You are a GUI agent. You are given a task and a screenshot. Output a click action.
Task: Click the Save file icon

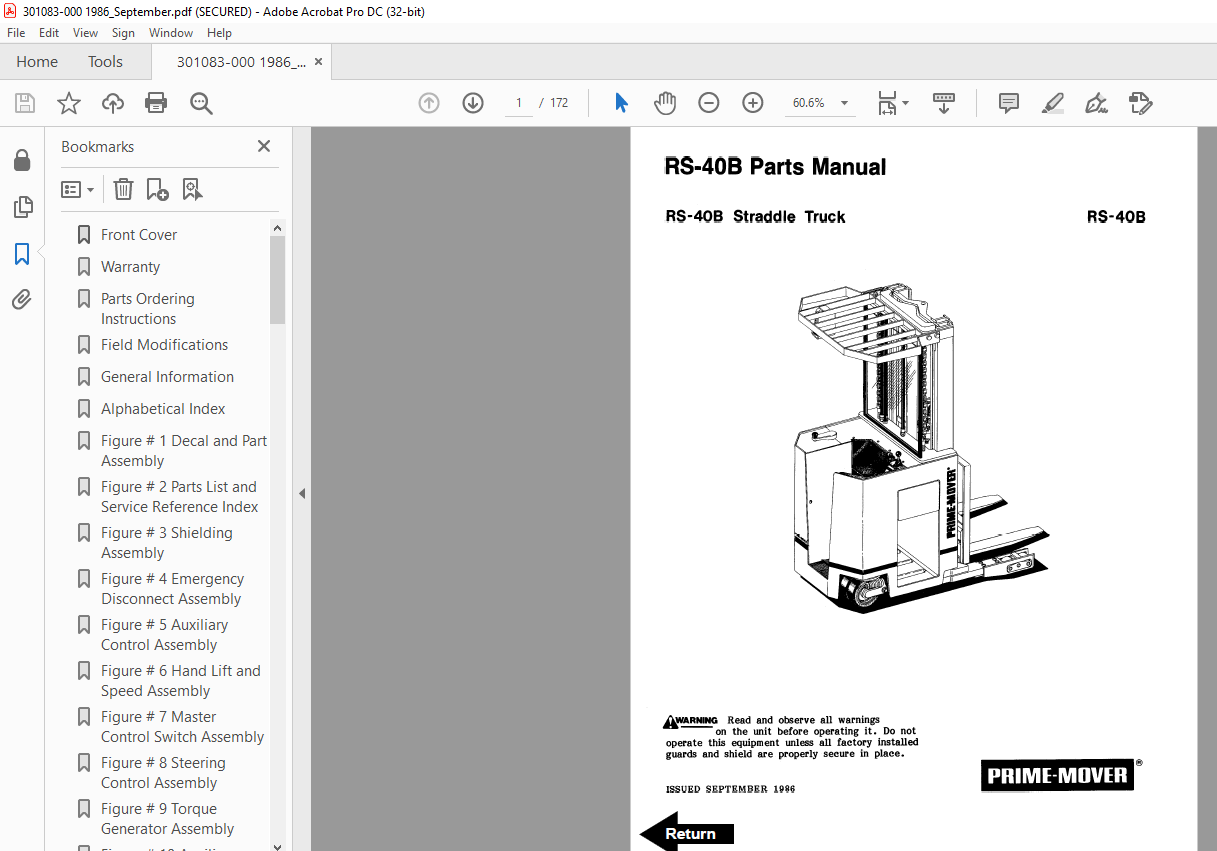point(25,103)
